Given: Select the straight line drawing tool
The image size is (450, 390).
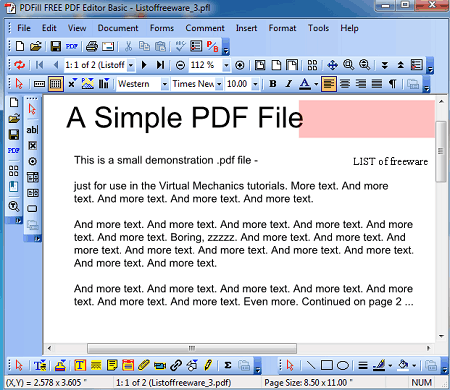Looking at the screenshot, I should click(x=311, y=365).
